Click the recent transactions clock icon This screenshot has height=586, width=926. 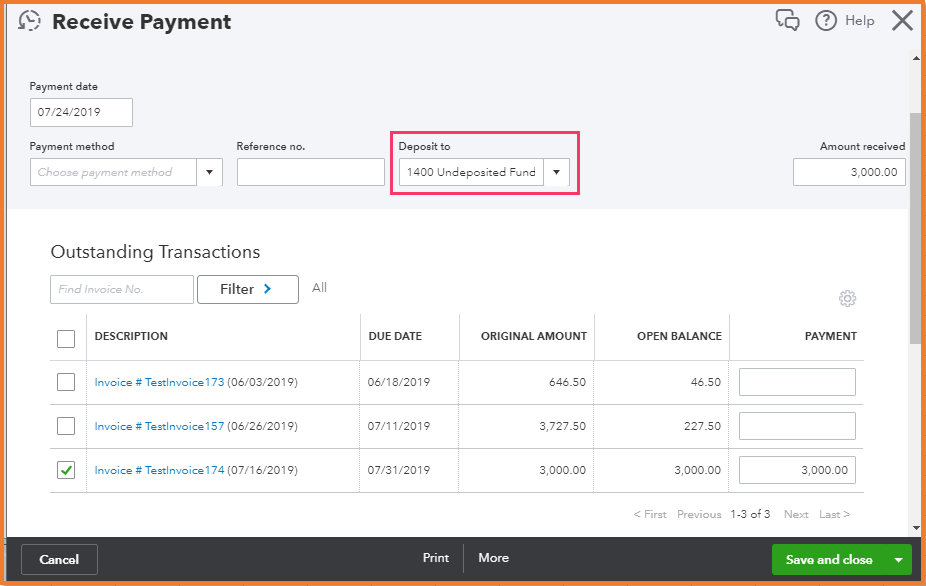tap(30, 21)
